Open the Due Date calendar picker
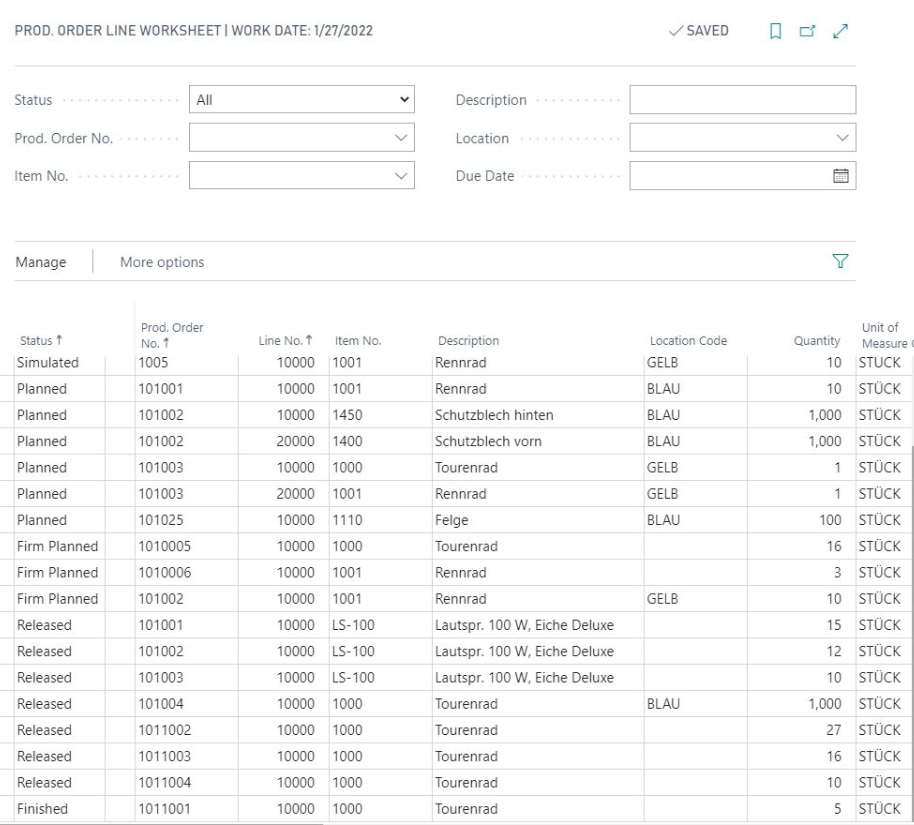 (x=841, y=175)
